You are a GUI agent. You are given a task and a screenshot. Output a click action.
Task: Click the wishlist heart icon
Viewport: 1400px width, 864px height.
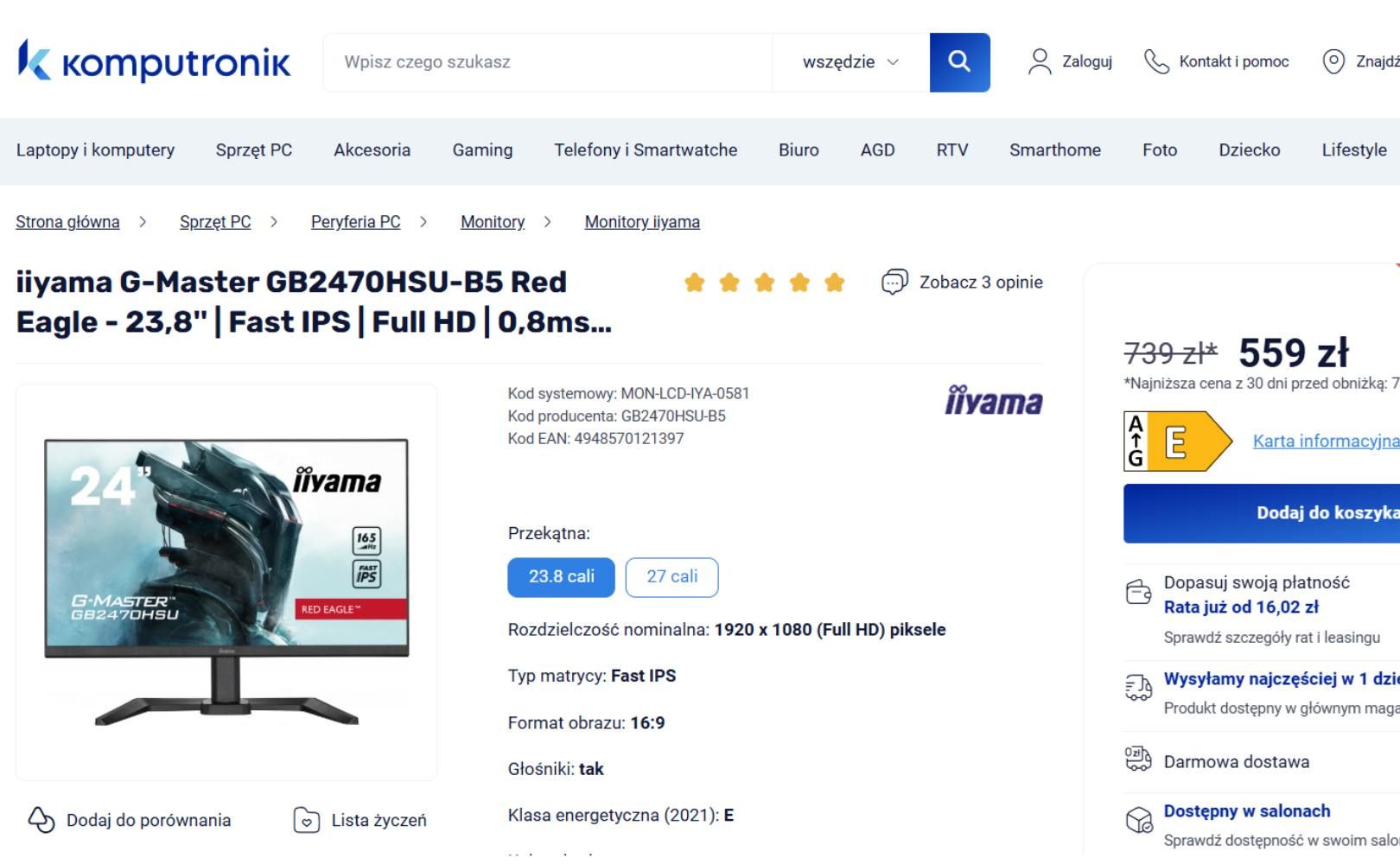[307, 819]
